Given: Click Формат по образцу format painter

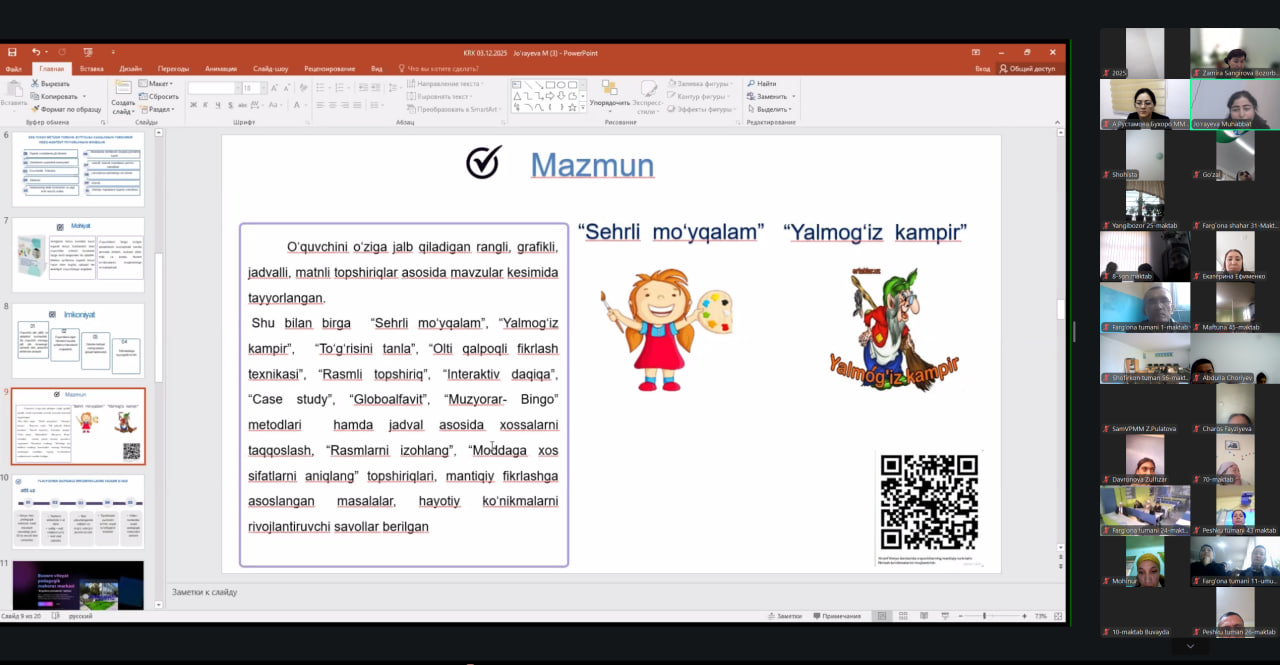Looking at the screenshot, I should pyautogui.click(x=36, y=109).
